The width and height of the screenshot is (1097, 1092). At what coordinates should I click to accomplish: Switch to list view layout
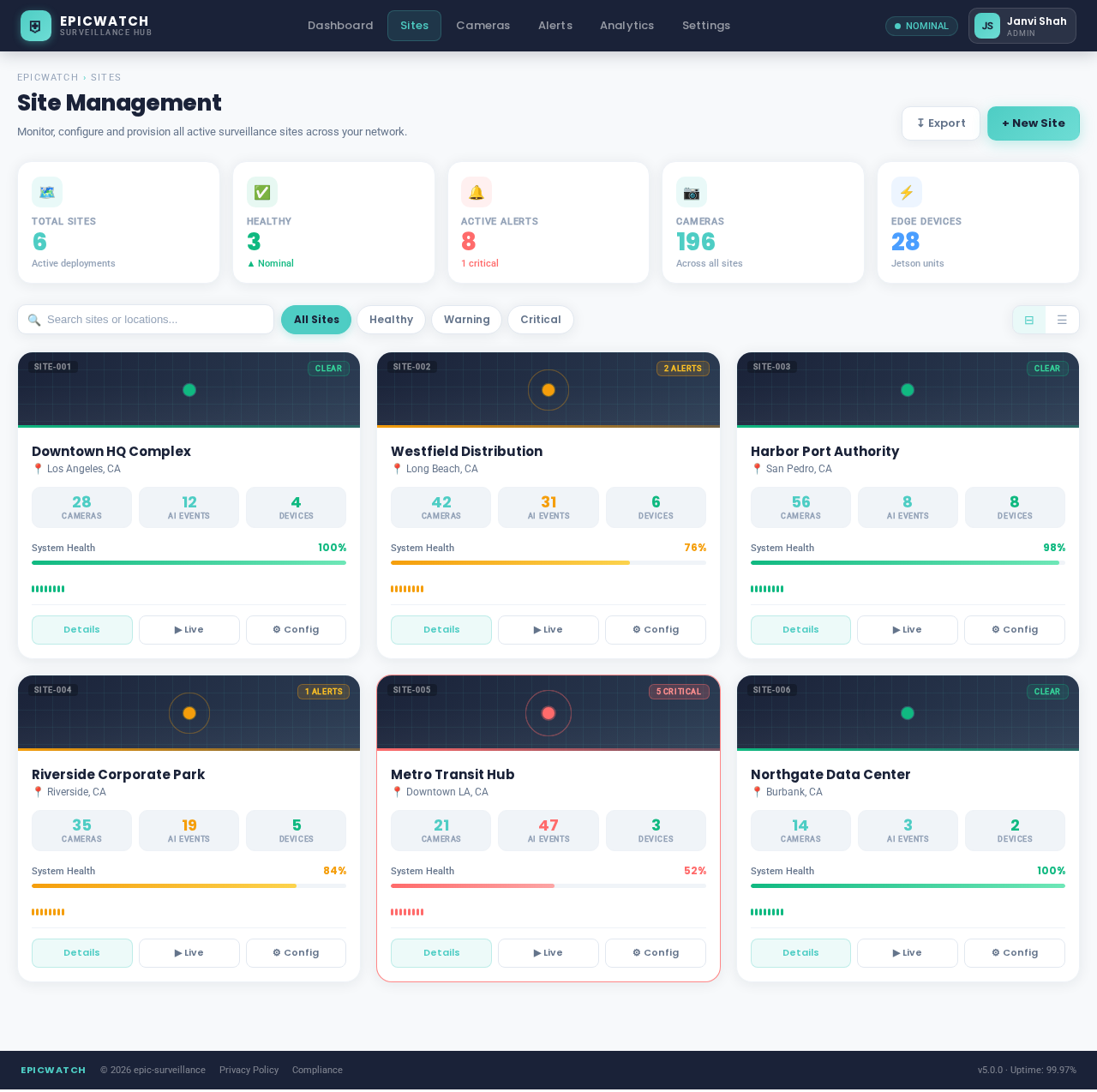[1062, 319]
